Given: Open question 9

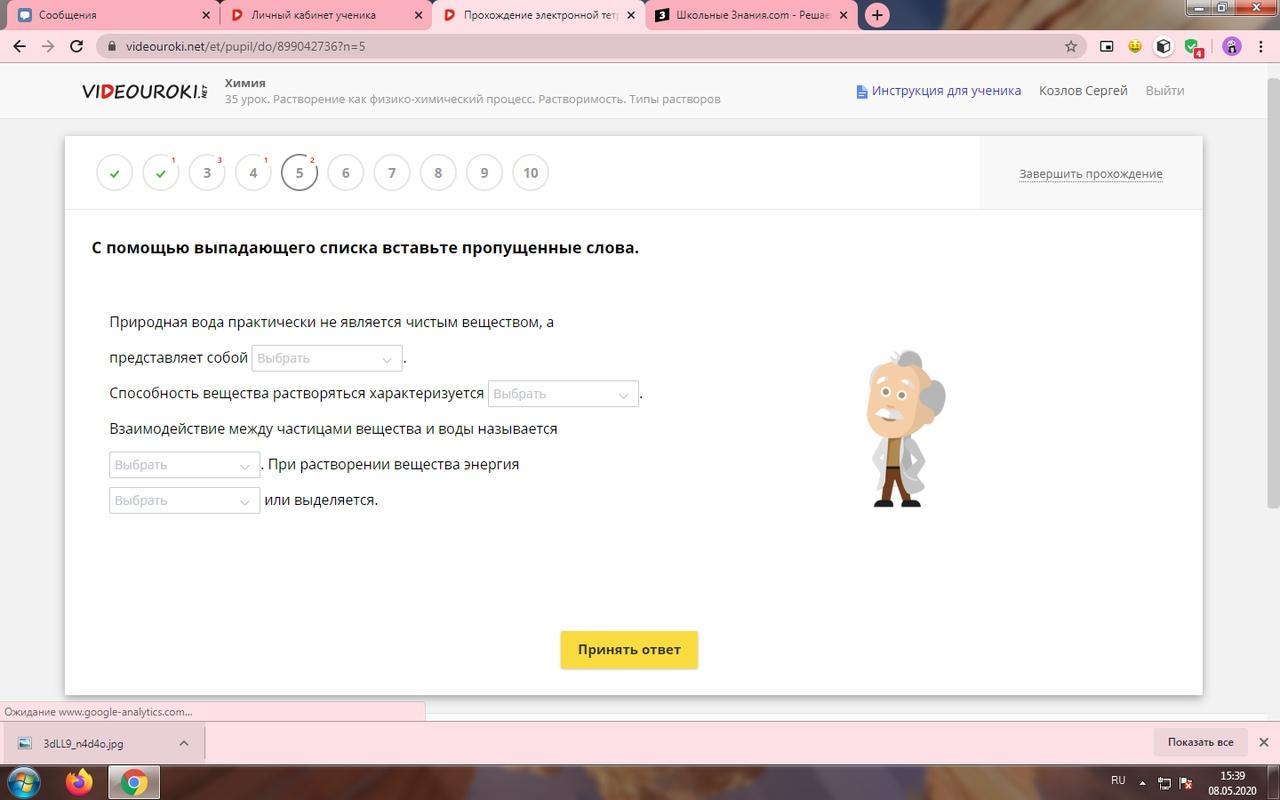Looking at the screenshot, I should point(484,173).
